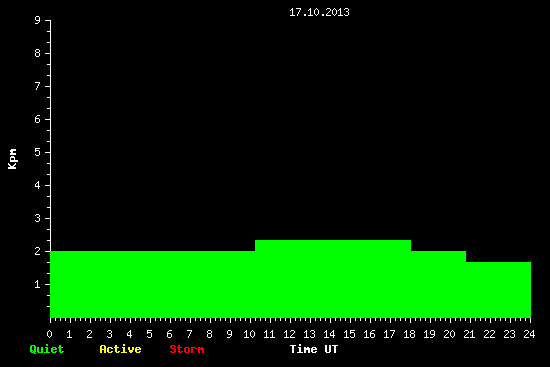
Task: Select the yellow Active legend label
Action: (x=120, y=349)
